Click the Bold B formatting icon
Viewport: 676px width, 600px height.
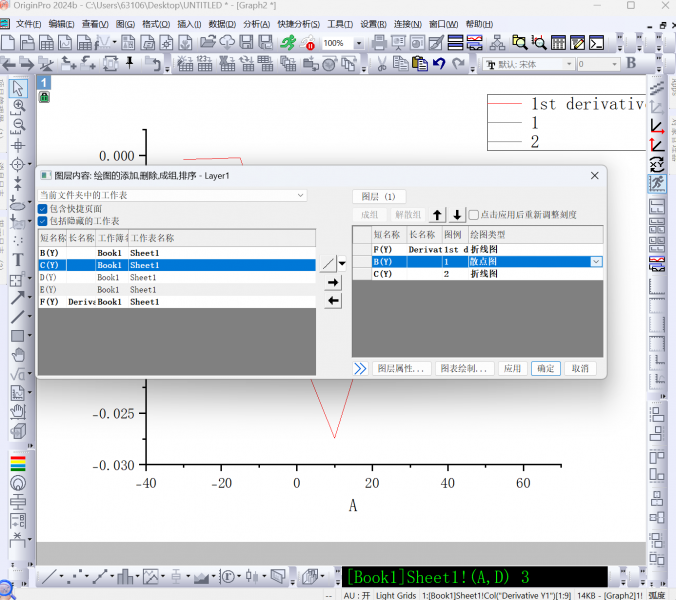coord(631,63)
